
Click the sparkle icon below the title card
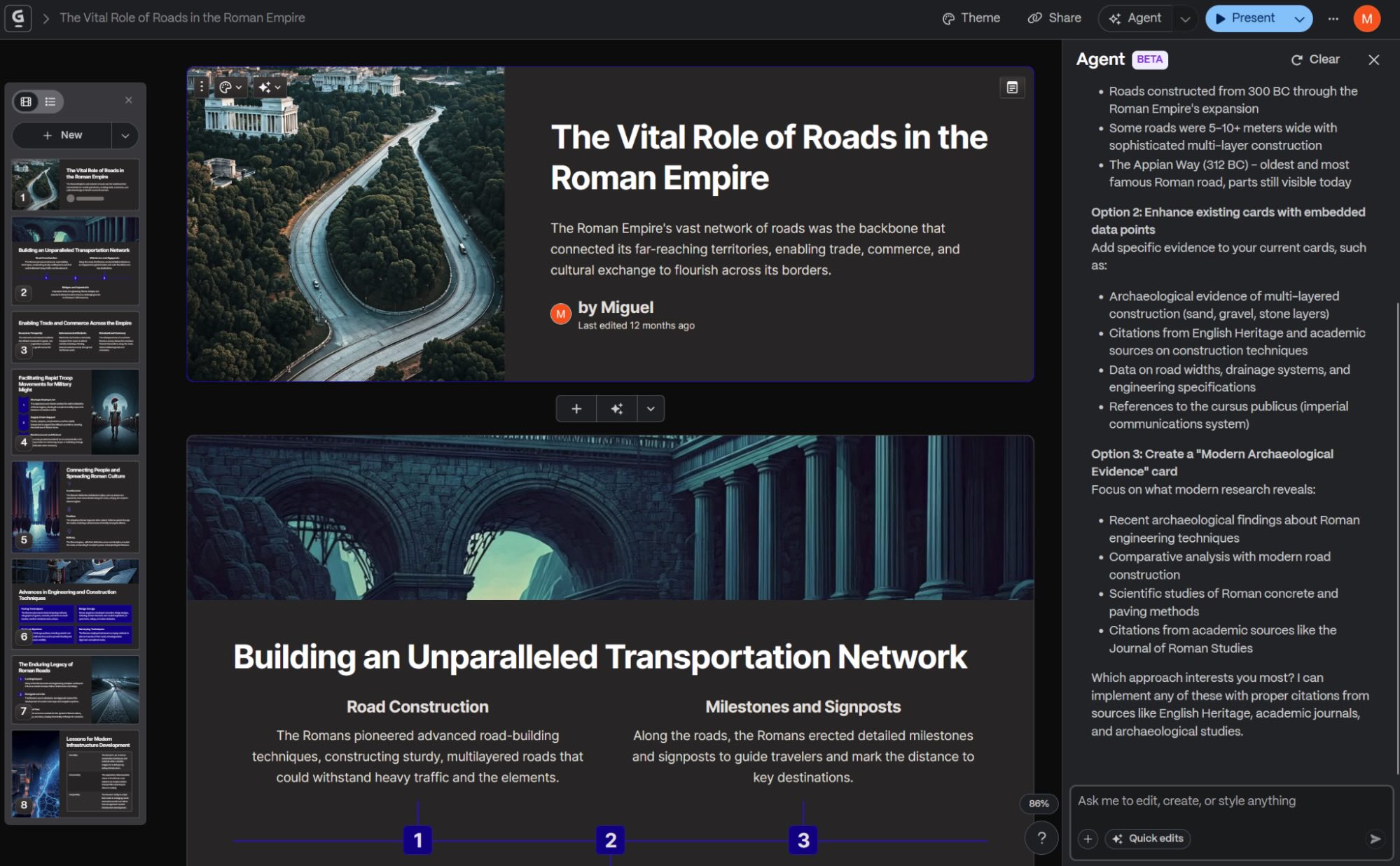(x=616, y=408)
